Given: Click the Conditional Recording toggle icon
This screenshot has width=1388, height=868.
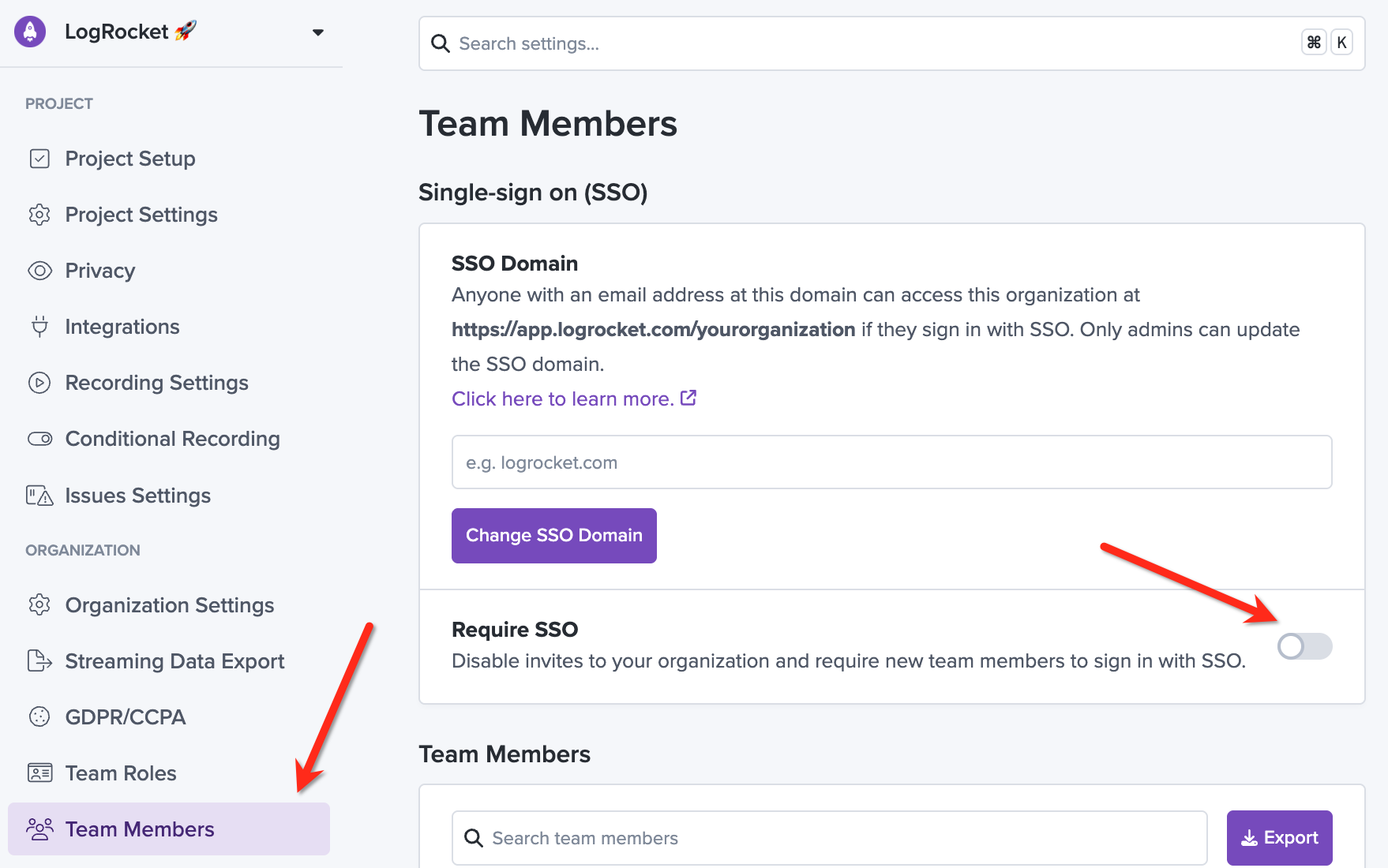Looking at the screenshot, I should tap(39, 439).
